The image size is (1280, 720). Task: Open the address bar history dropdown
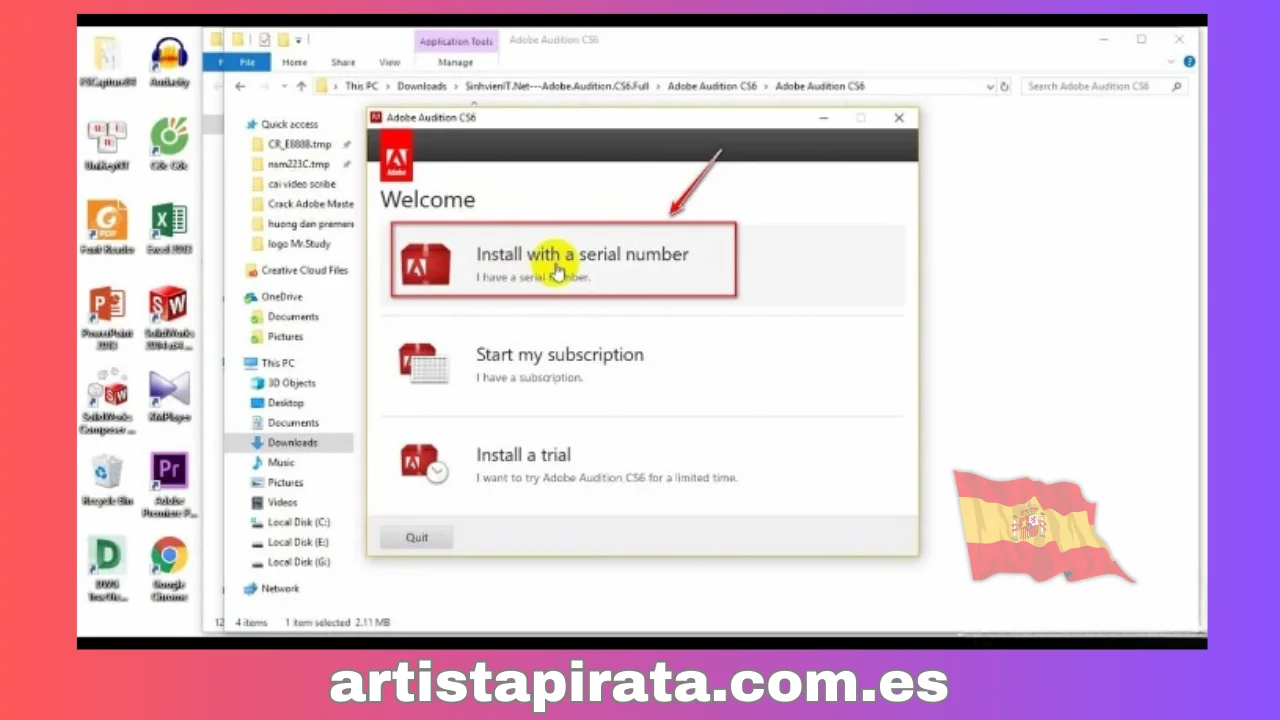click(x=990, y=87)
